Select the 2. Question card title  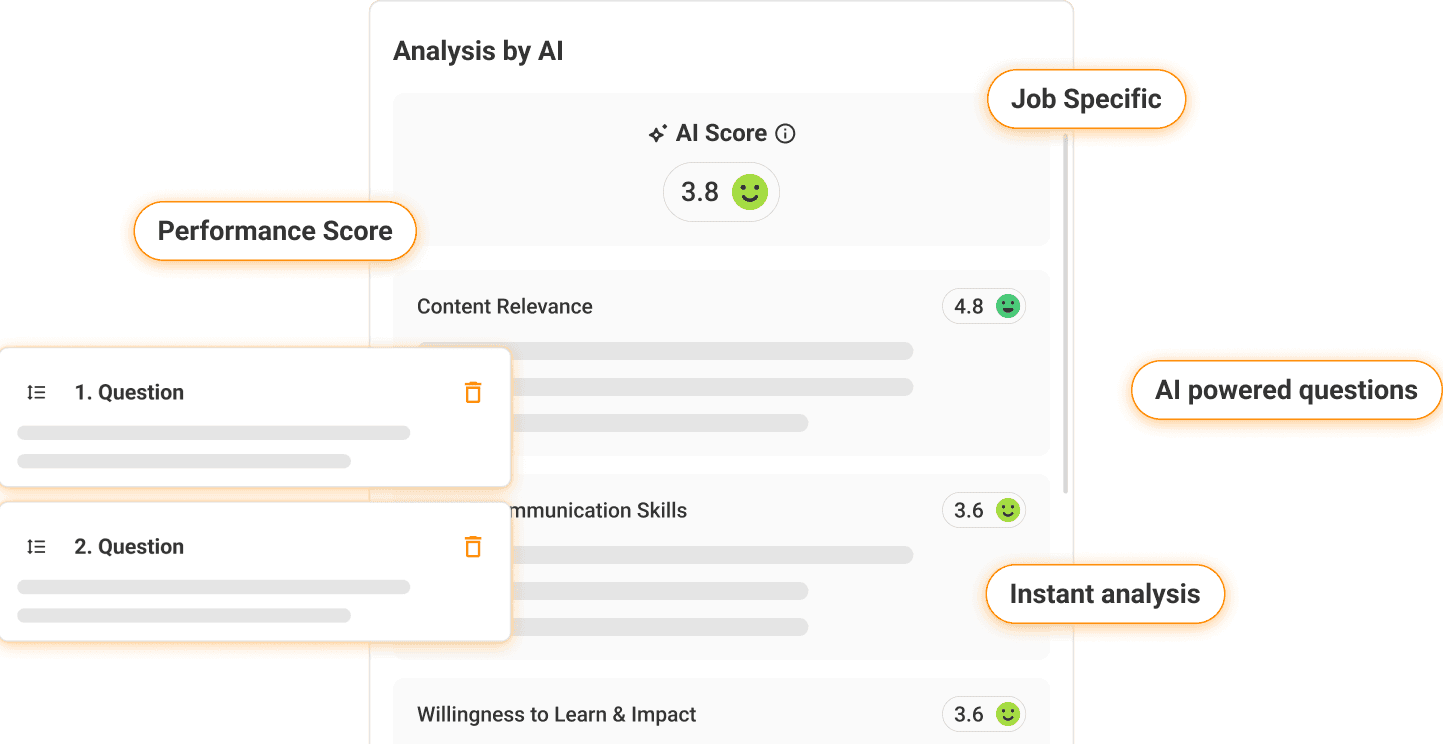[x=129, y=546]
